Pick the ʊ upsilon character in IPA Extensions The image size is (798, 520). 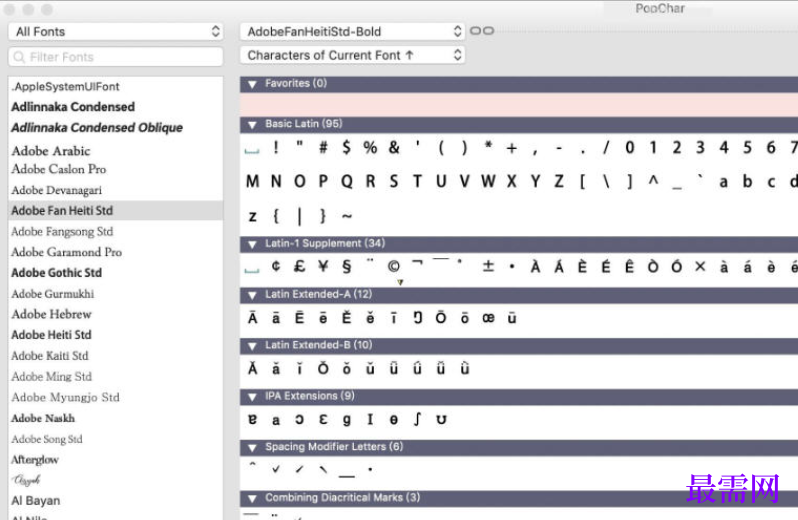click(441, 420)
